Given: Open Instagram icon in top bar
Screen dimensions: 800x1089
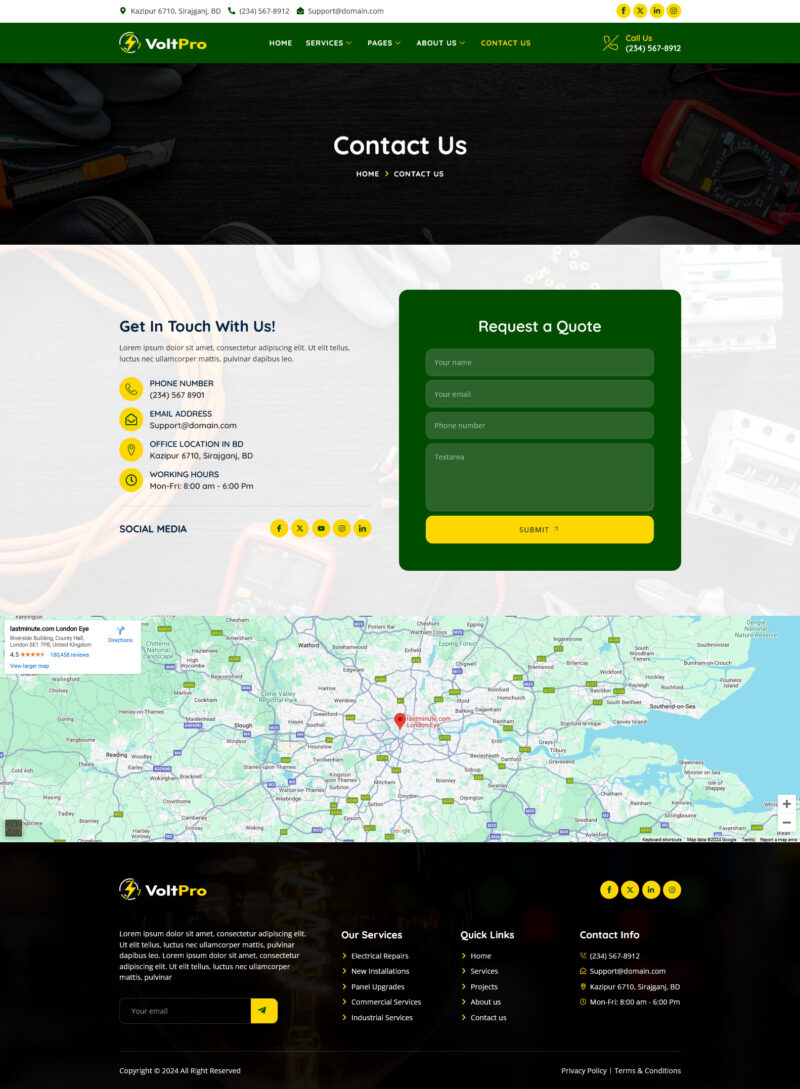Looking at the screenshot, I should [x=674, y=10].
